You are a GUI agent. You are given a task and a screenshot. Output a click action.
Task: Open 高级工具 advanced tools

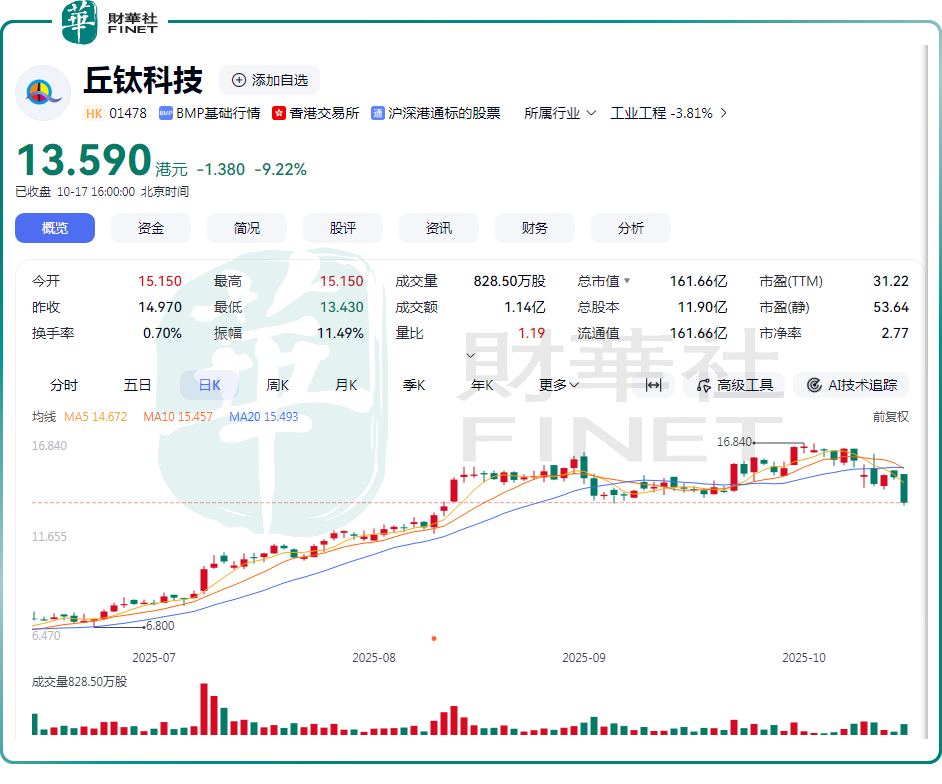point(735,385)
